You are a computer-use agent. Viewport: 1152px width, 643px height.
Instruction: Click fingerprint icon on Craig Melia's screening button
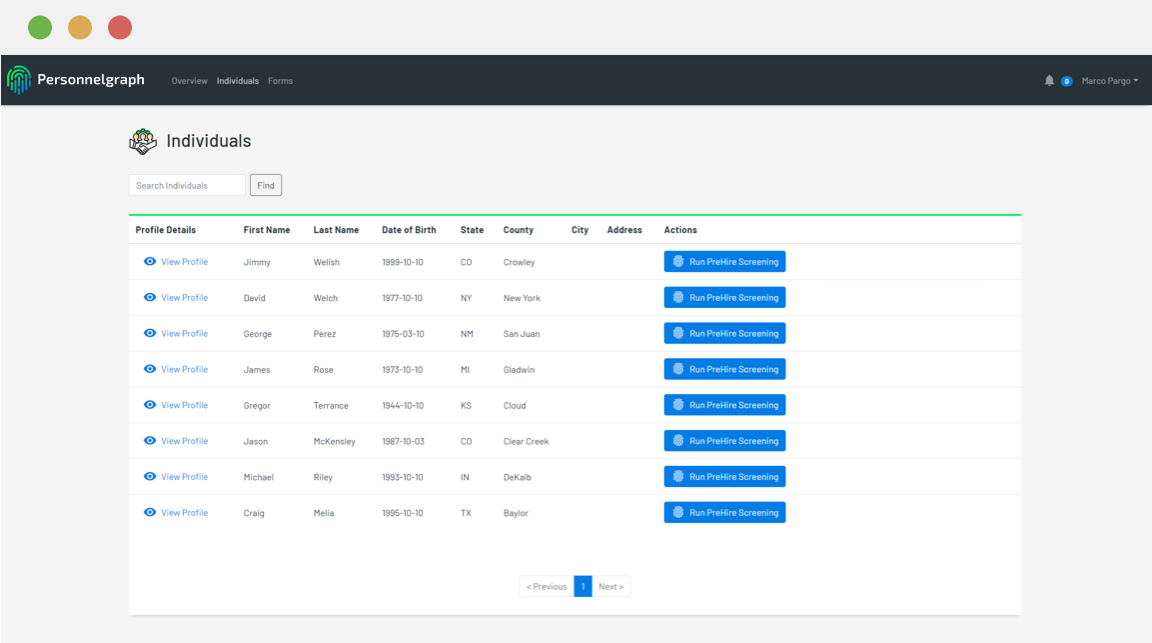[678, 513]
